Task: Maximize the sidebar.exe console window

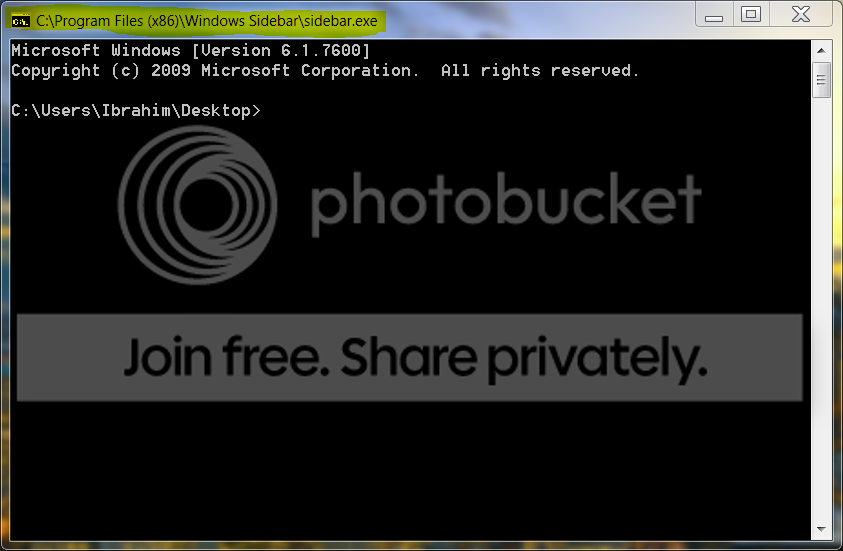Action: (x=751, y=14)
